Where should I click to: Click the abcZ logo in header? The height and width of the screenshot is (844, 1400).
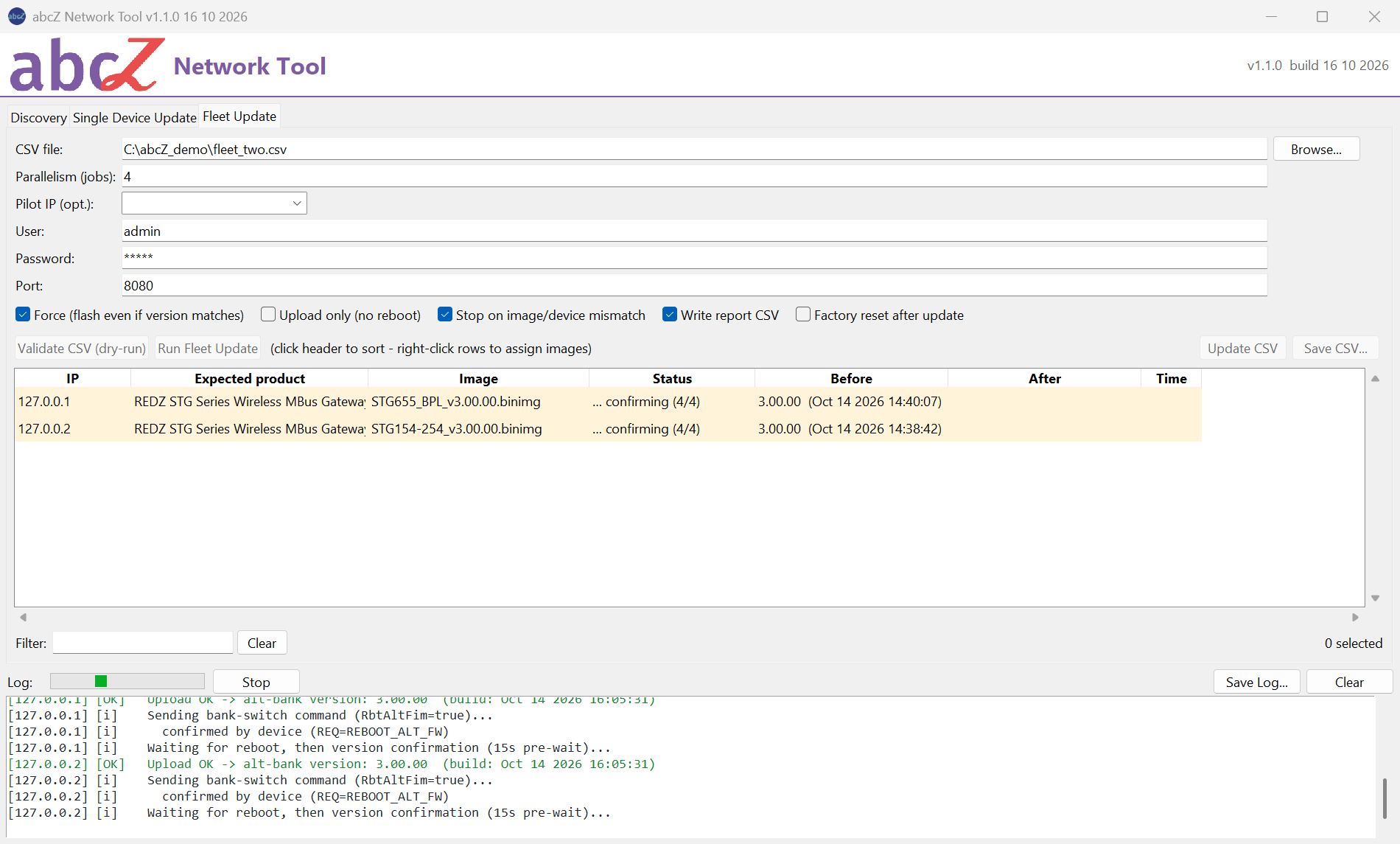click(87, 65)
